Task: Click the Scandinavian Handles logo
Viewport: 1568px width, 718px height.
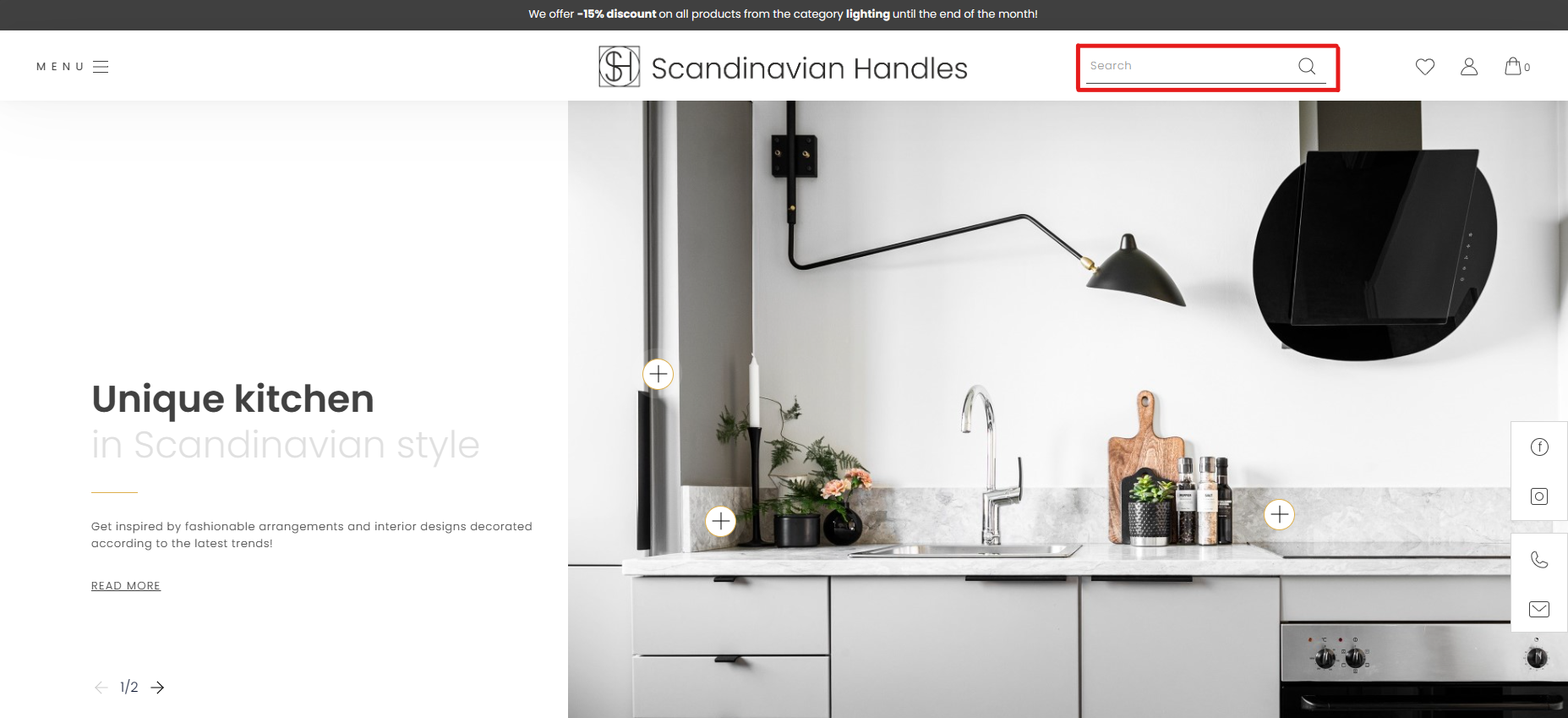Action: pos(783,68)
